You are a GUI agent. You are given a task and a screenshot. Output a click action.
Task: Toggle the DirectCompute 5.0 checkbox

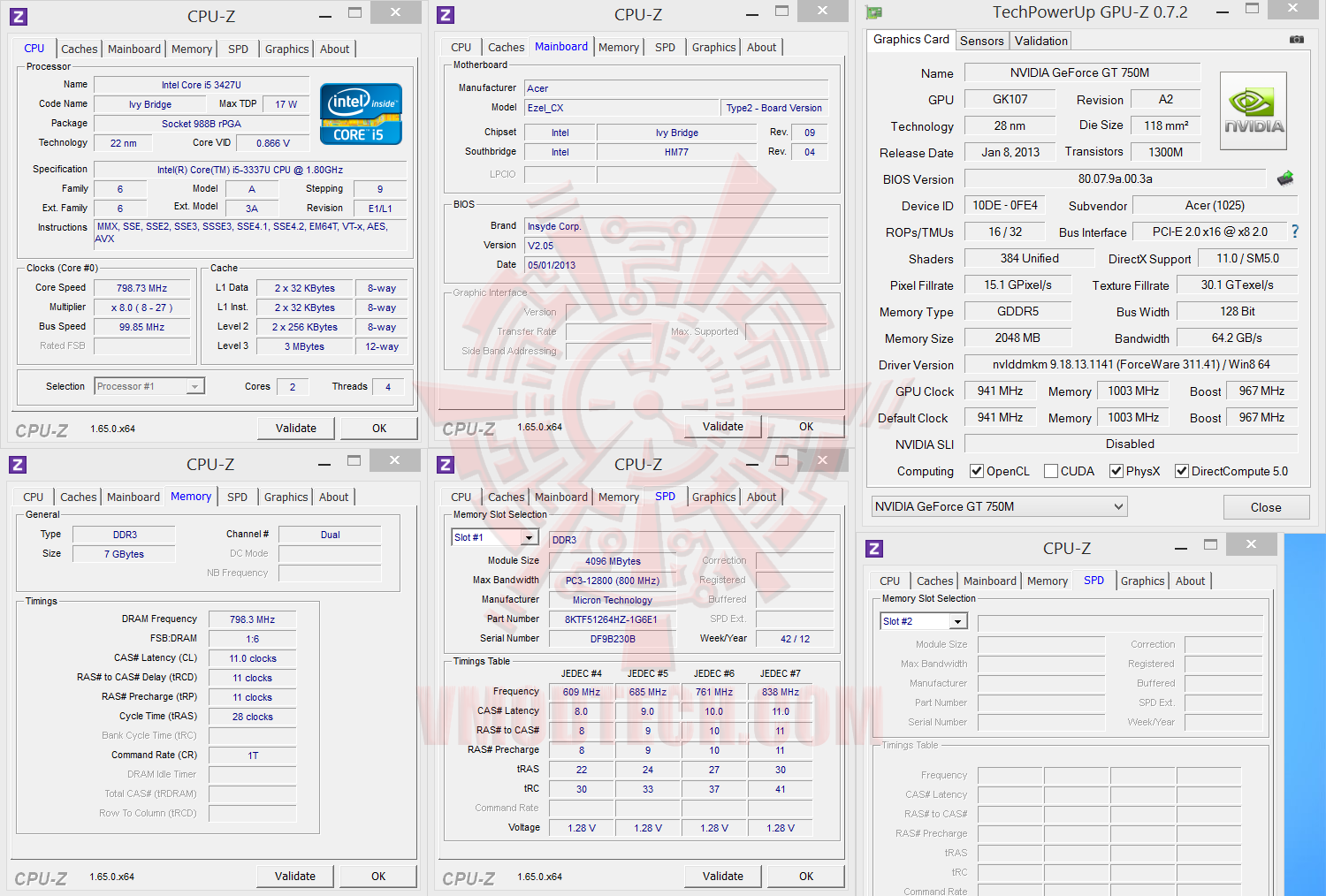[x=1182, y=471]
